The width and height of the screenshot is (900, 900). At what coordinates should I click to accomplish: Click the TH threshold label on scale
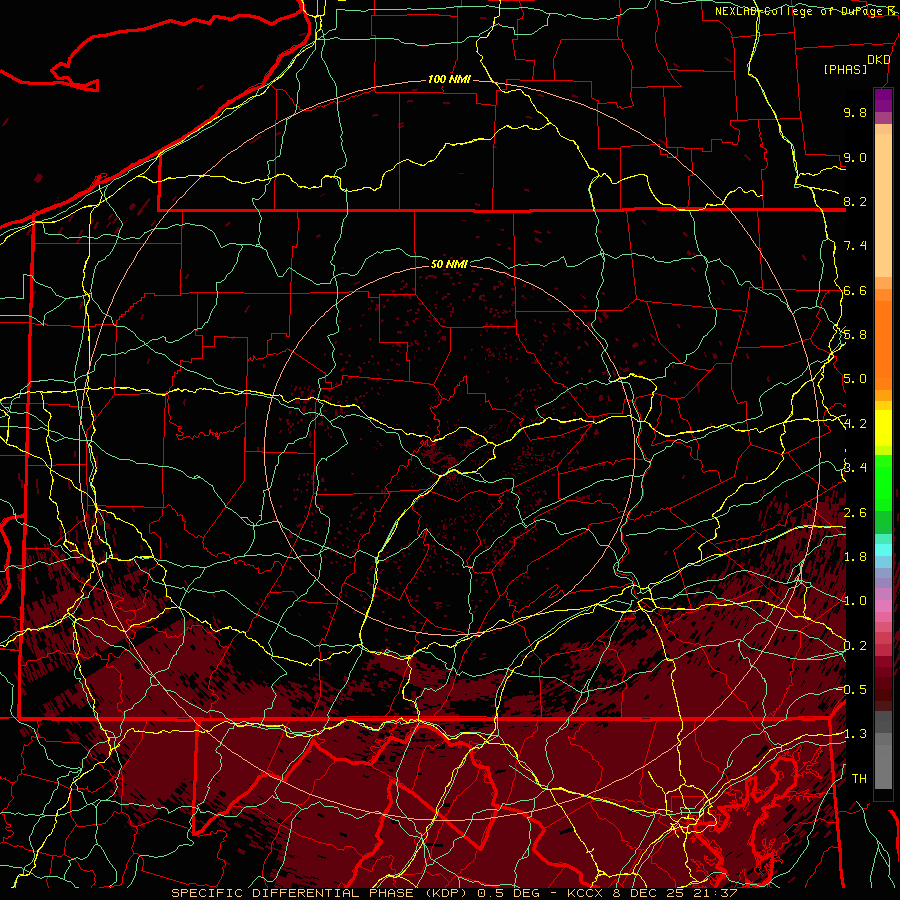coord(859,778)
